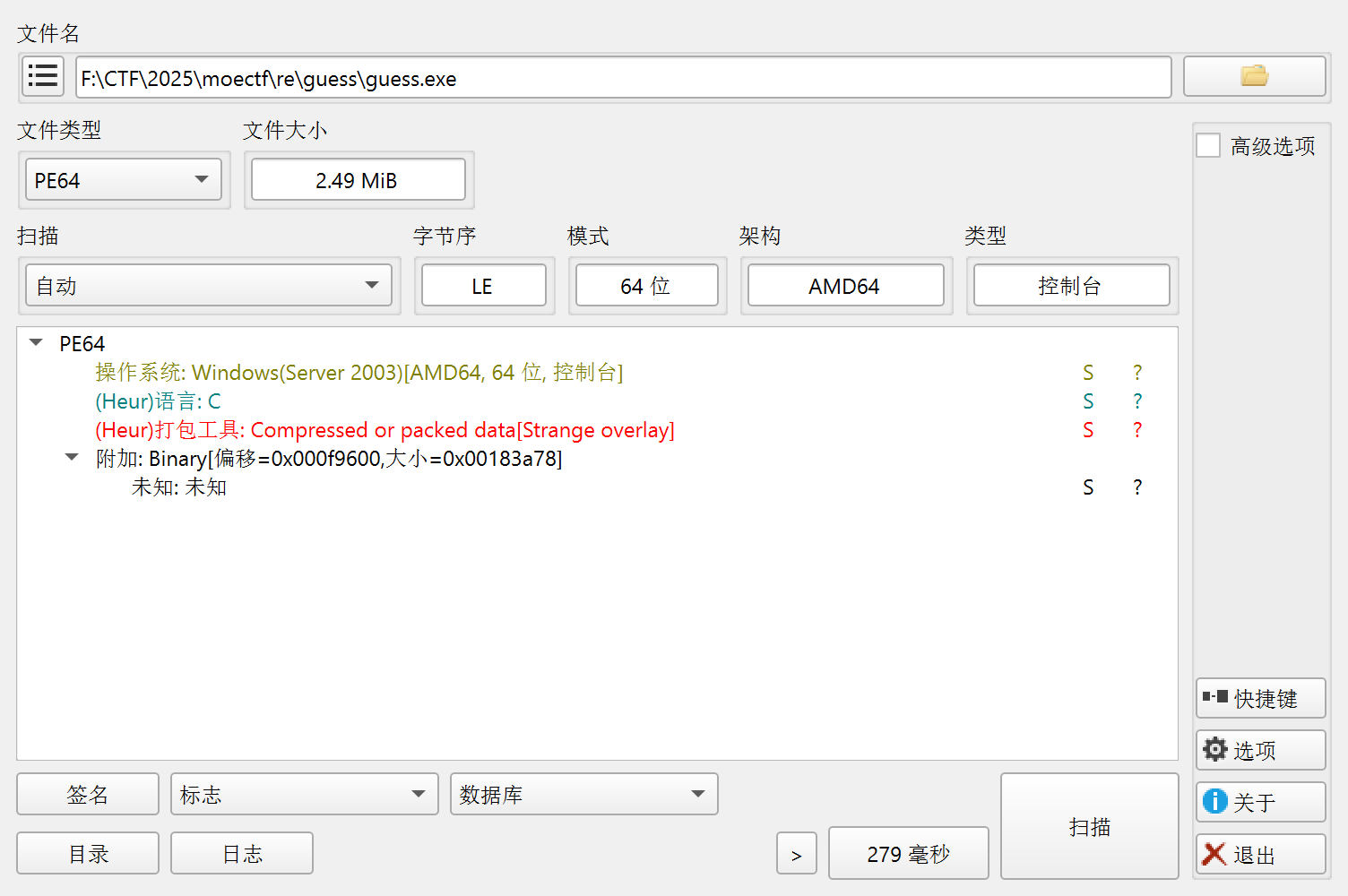Open the scan mode (自动) dropdown

click(209, 286)
